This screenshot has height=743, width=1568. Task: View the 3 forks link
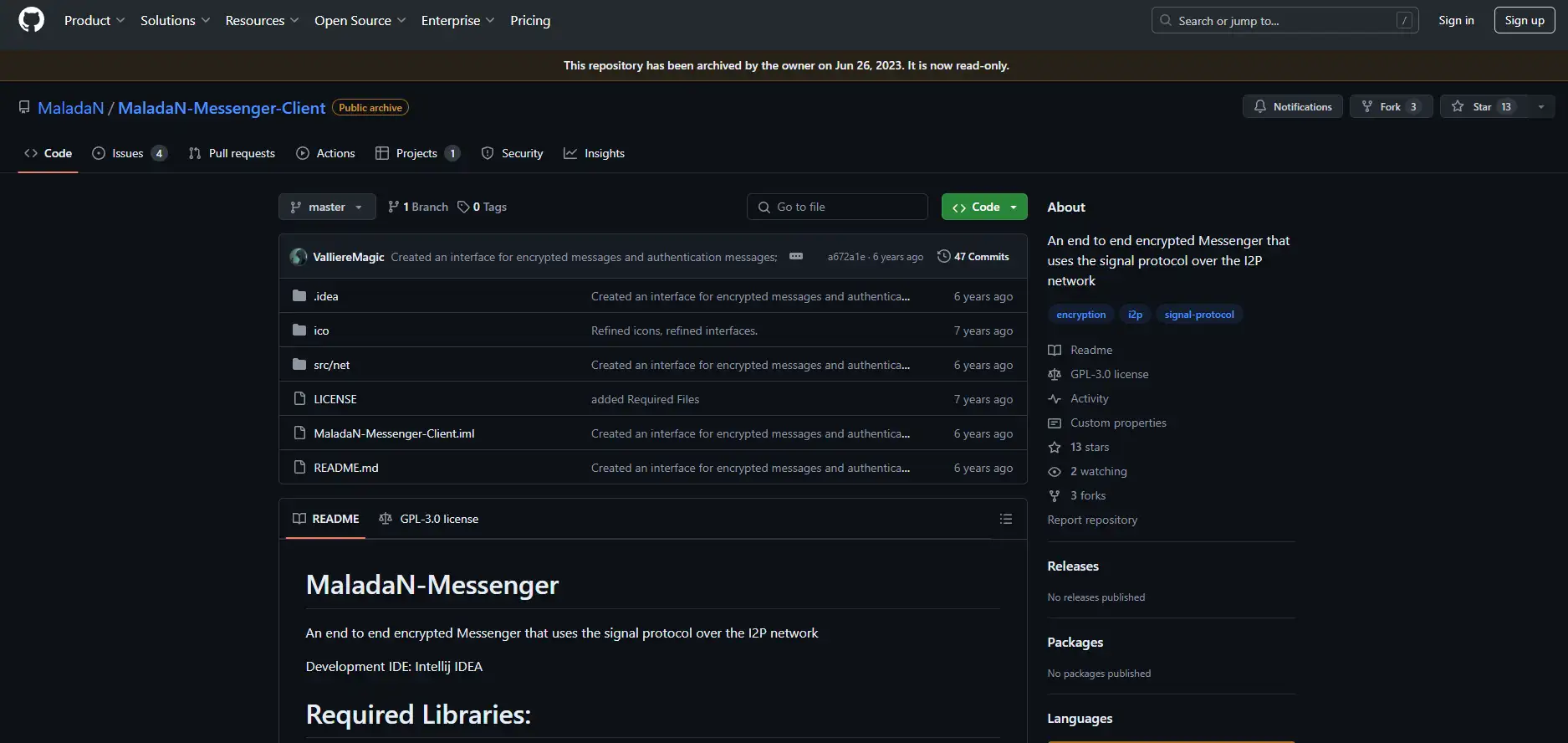coord(1077,495)
